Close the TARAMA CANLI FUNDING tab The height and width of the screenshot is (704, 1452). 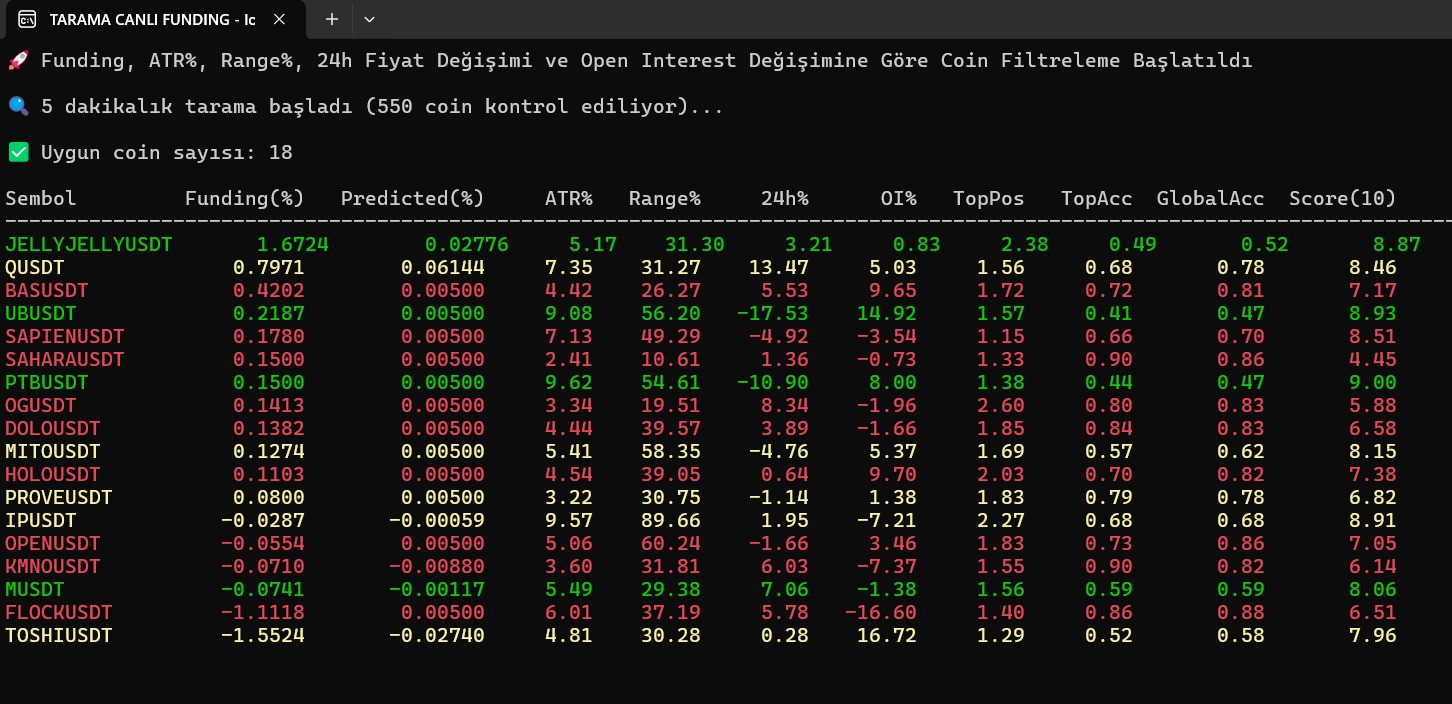[280, 19]
